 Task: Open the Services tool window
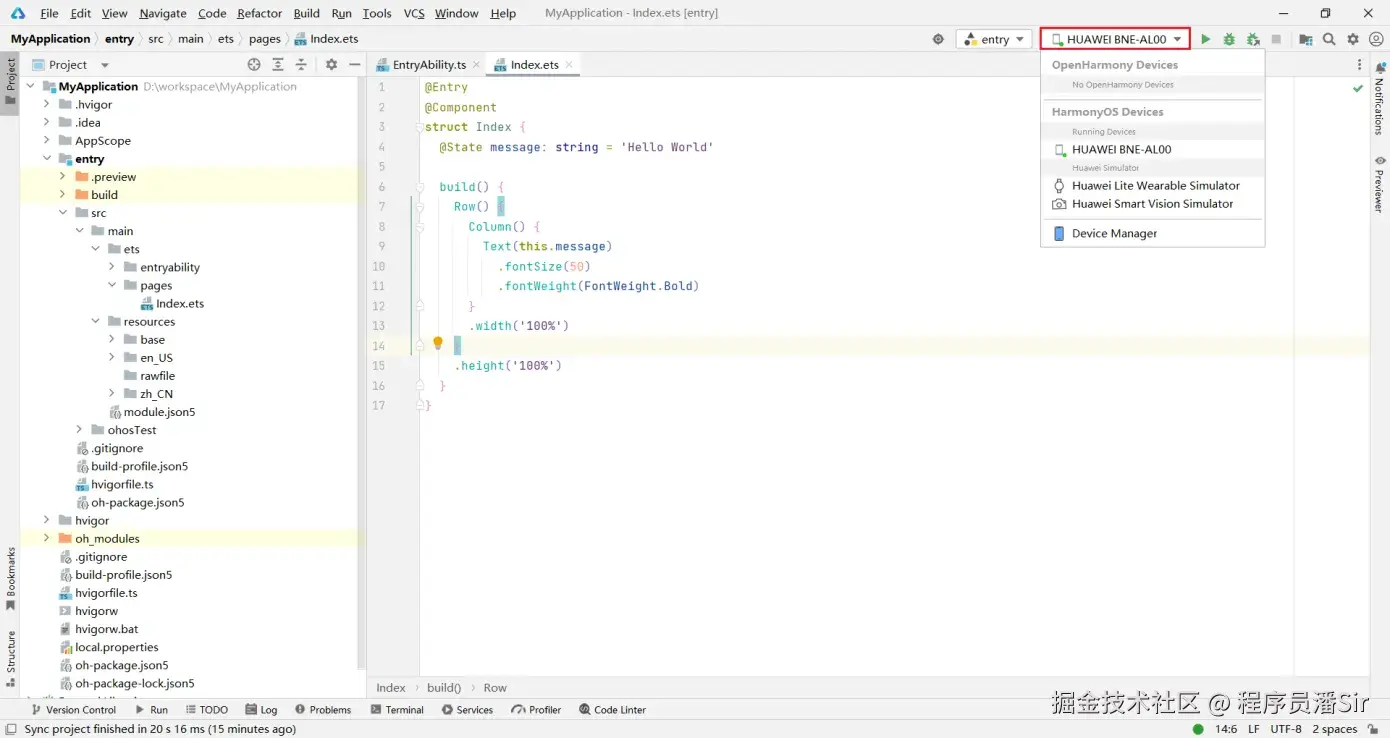coord(467,710)
